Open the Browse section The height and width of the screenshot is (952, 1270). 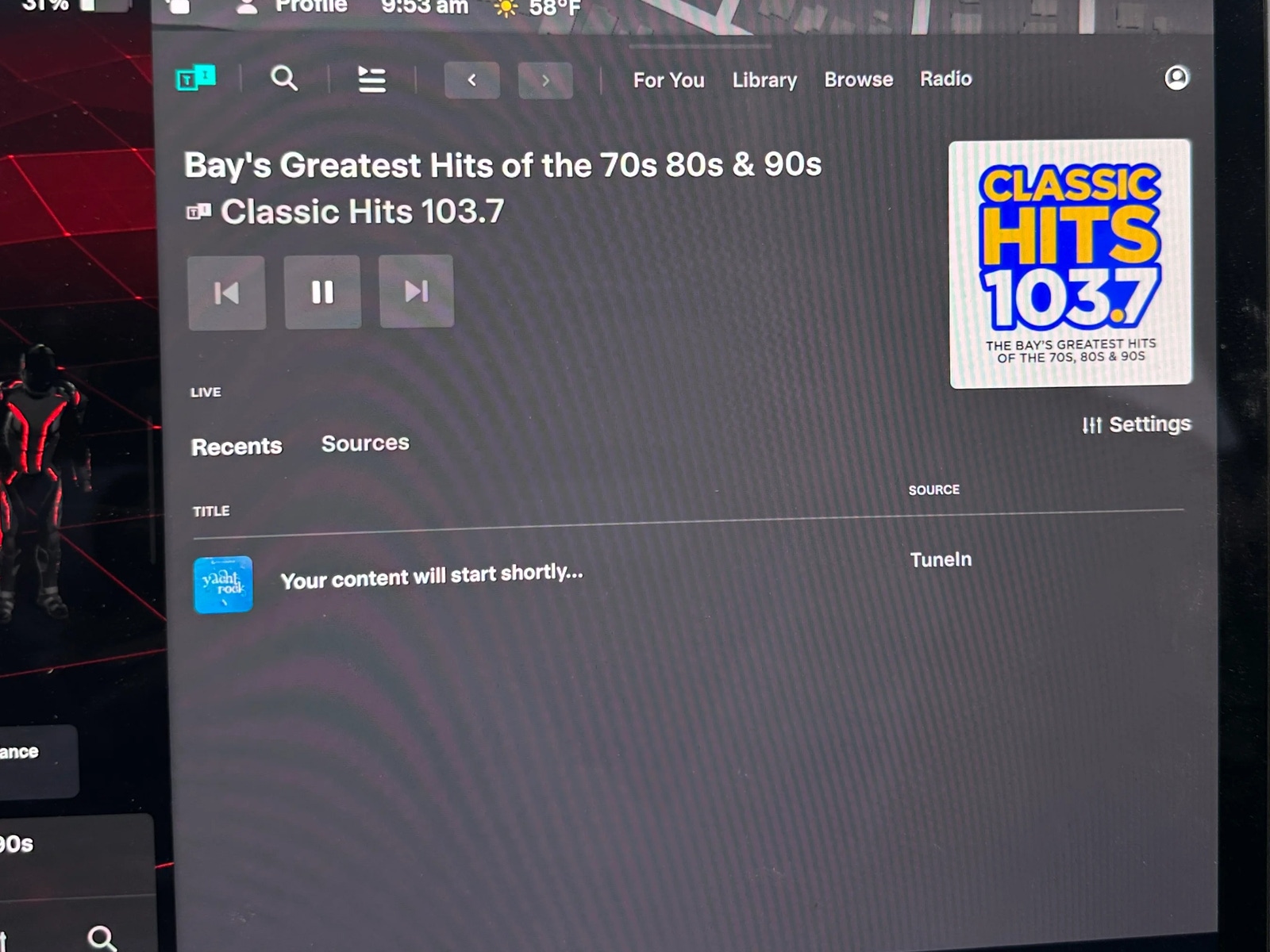[858, 79]
